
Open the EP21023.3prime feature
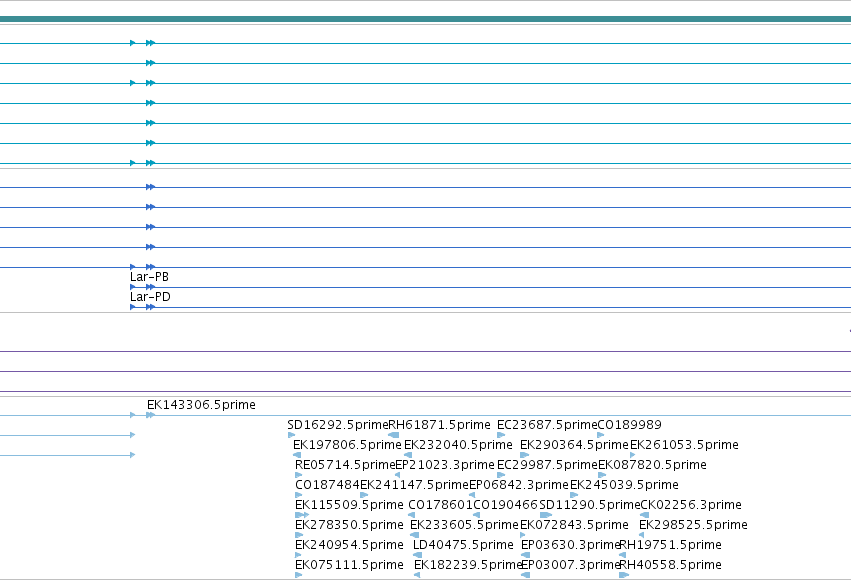click(445, 465)
